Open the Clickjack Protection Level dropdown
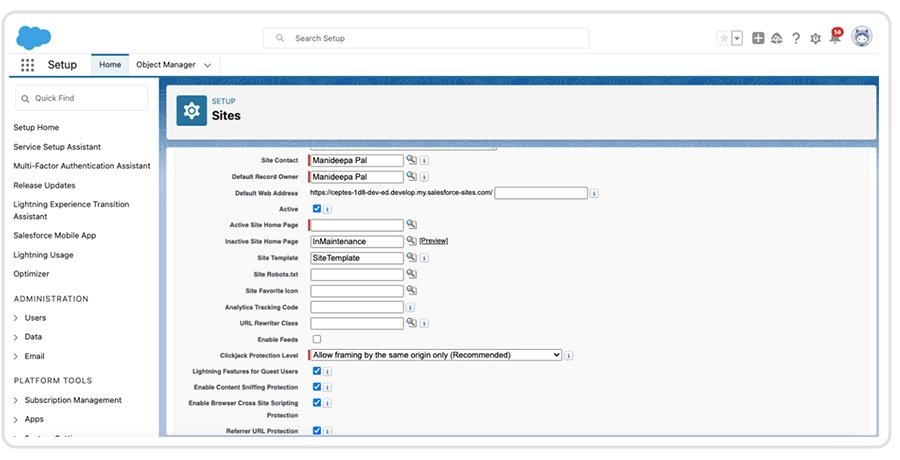The width and height of the screenshot is (900, 460). pos(436,355)
